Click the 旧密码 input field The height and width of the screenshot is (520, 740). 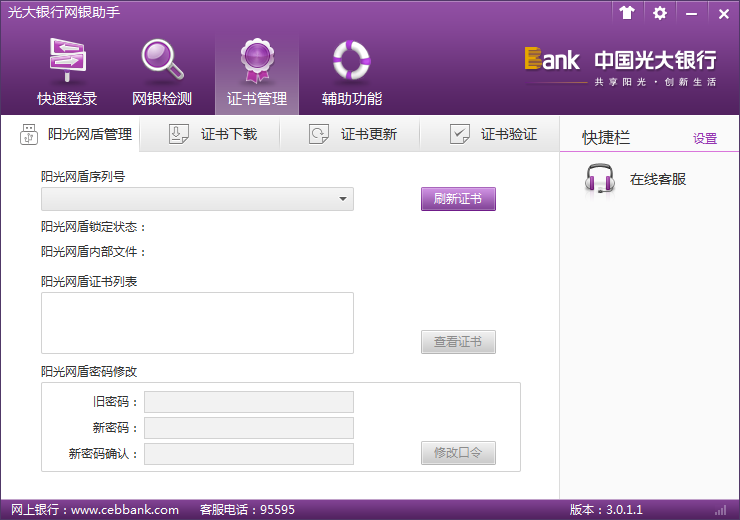[x=249, y=402]
